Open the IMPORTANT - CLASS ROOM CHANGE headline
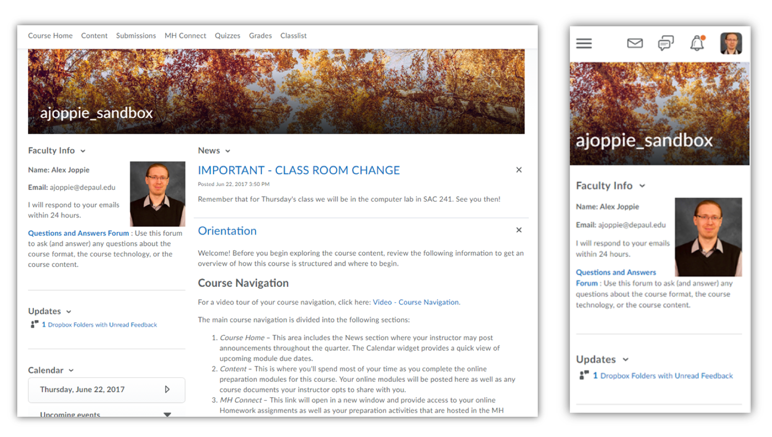 pyautogui.click(x=298, y=170)
